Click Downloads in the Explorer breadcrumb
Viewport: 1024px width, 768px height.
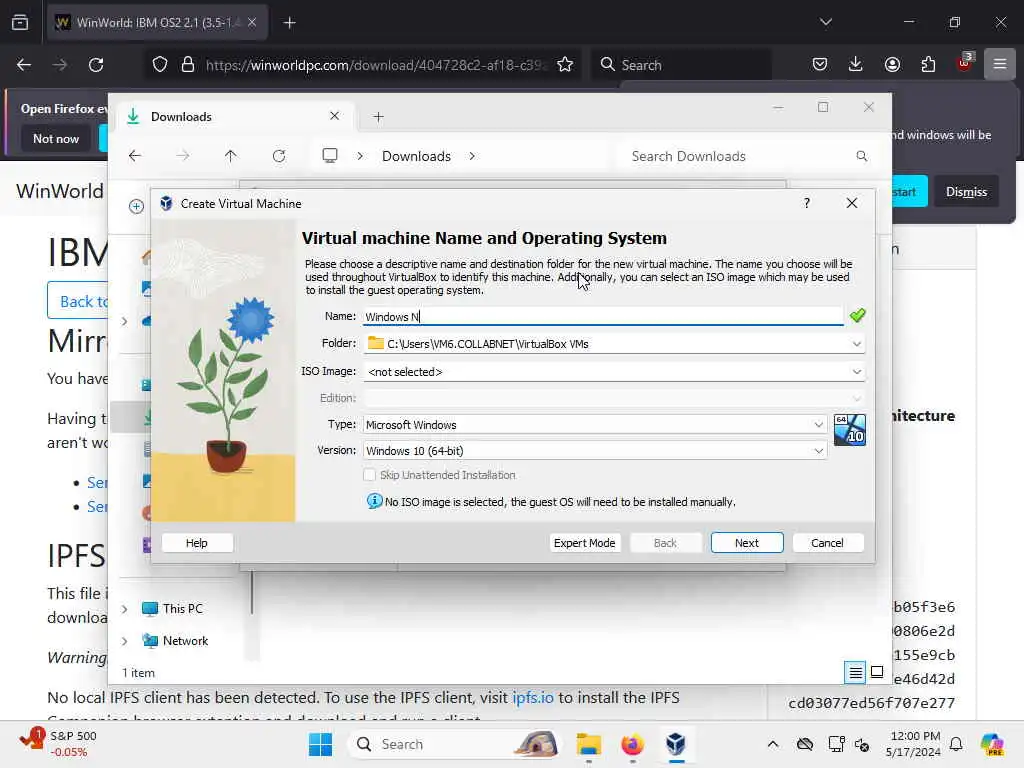click(x=416, y=156)
